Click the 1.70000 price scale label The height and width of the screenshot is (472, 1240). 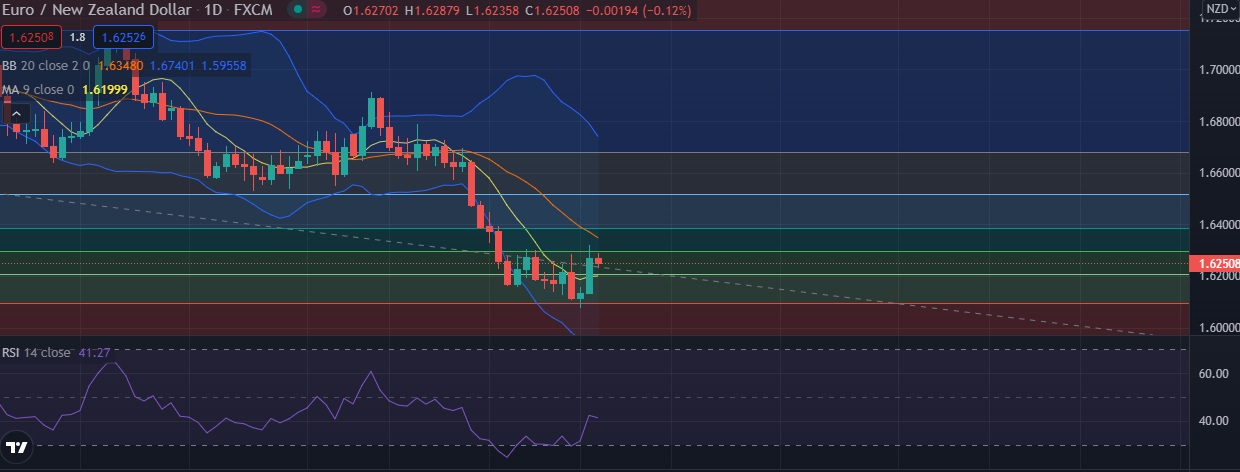[x=1218, y=70]
